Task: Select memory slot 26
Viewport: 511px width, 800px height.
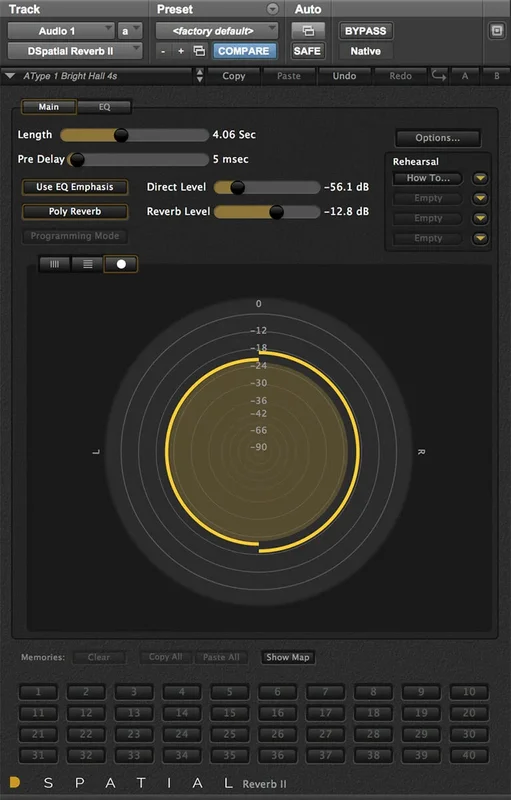Action: (x=277, y=734)
